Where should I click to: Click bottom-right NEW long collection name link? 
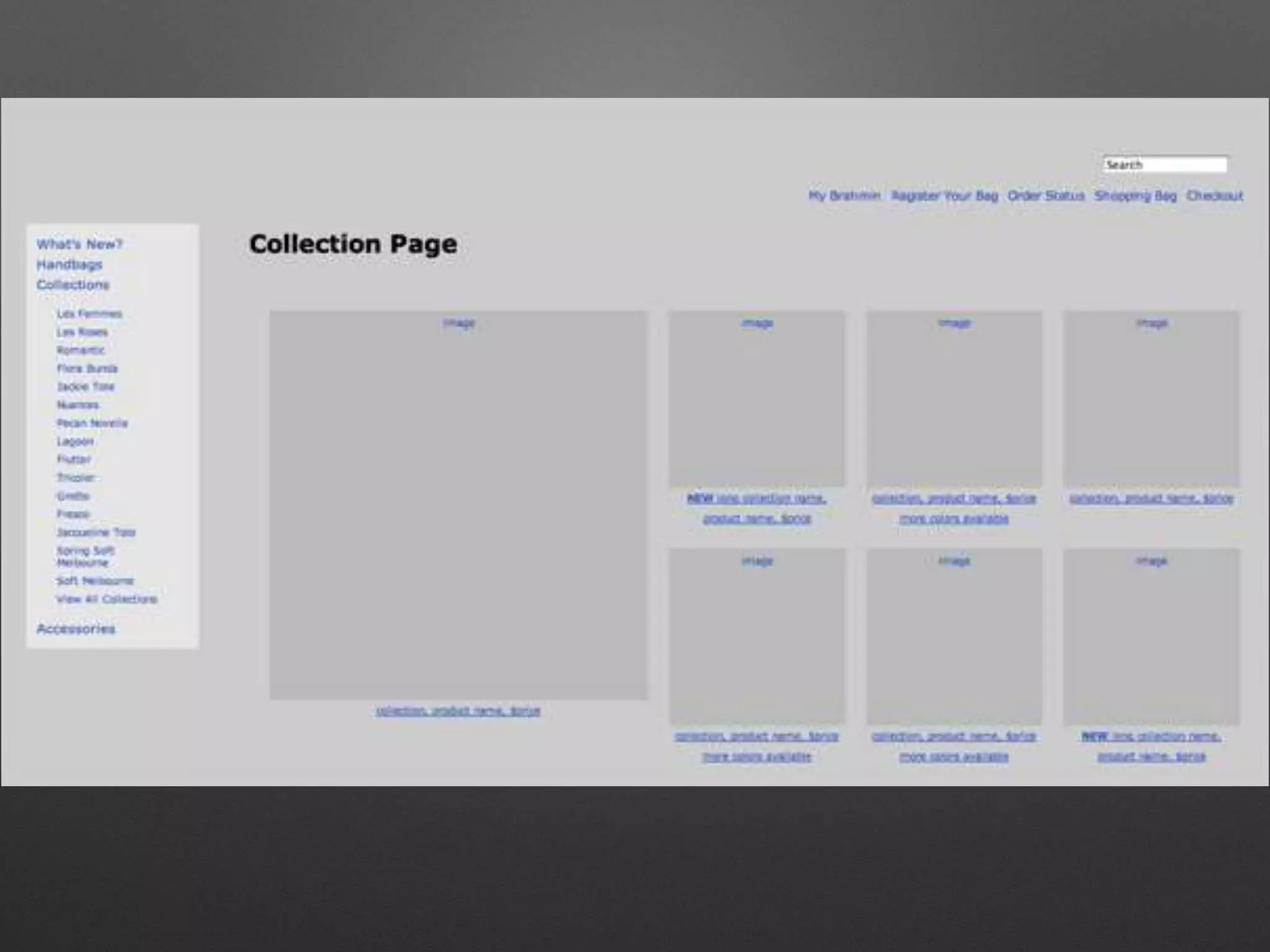click(x=1151, y=736)
